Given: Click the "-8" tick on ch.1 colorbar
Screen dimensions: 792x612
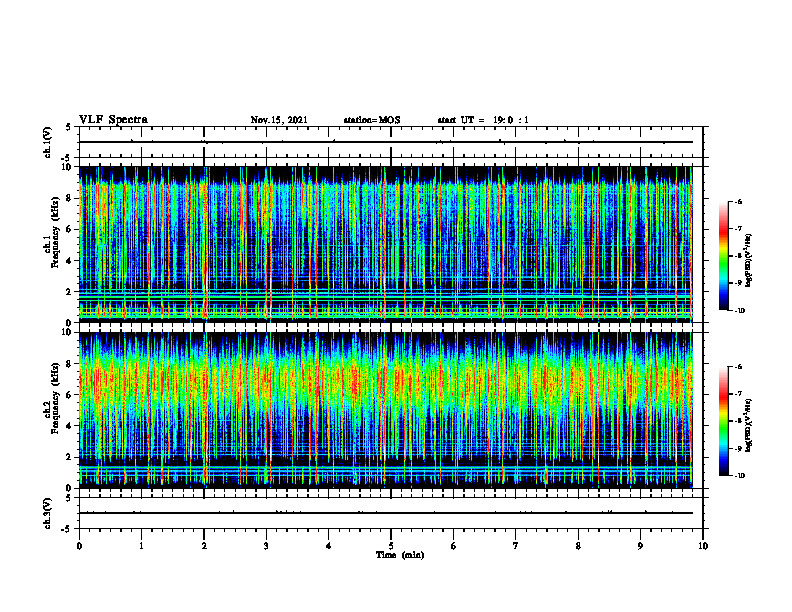Looking at the screenshot, I should coord(738,256).
